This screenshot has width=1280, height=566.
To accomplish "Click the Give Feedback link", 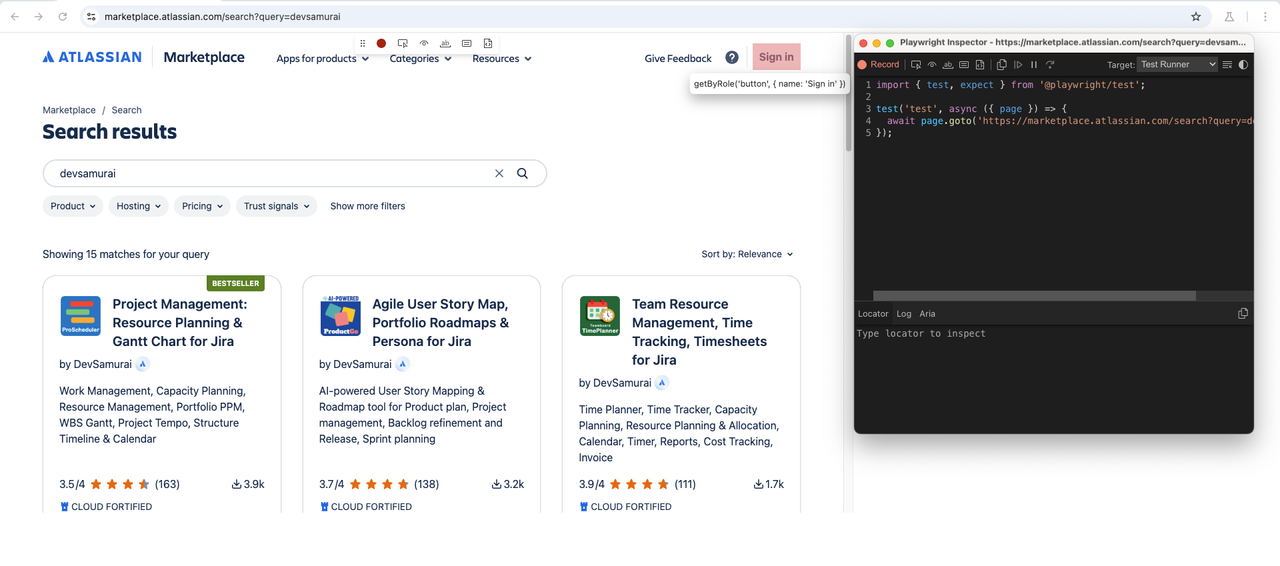I will click(678, 58).
